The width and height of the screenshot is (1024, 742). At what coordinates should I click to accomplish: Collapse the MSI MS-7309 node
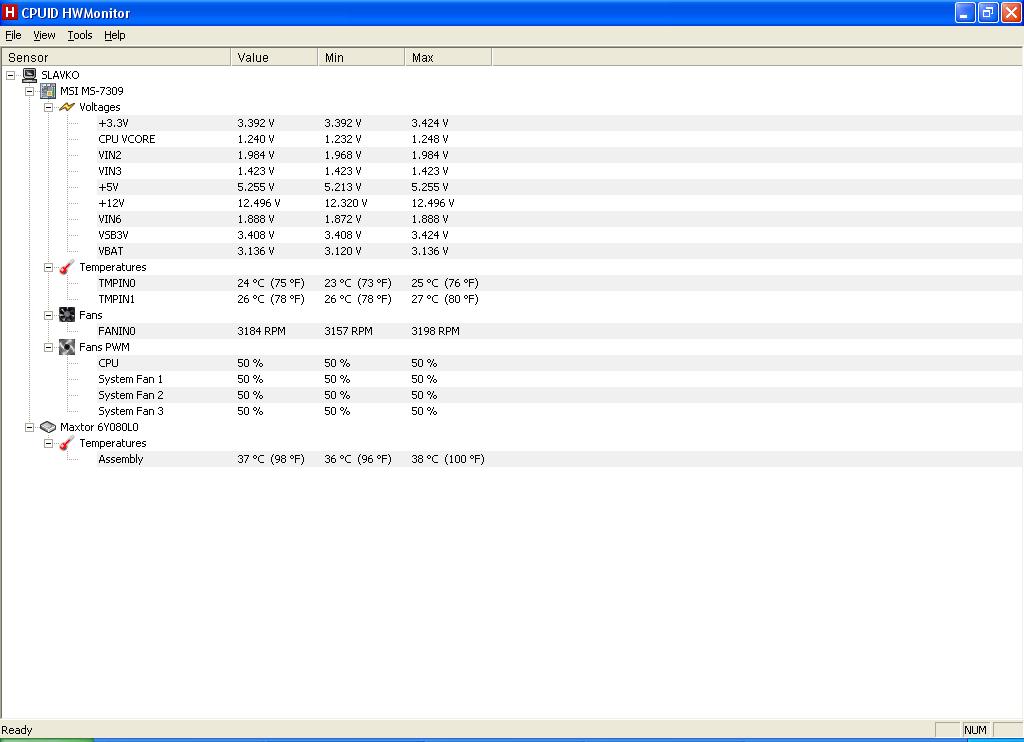point(29,91)
